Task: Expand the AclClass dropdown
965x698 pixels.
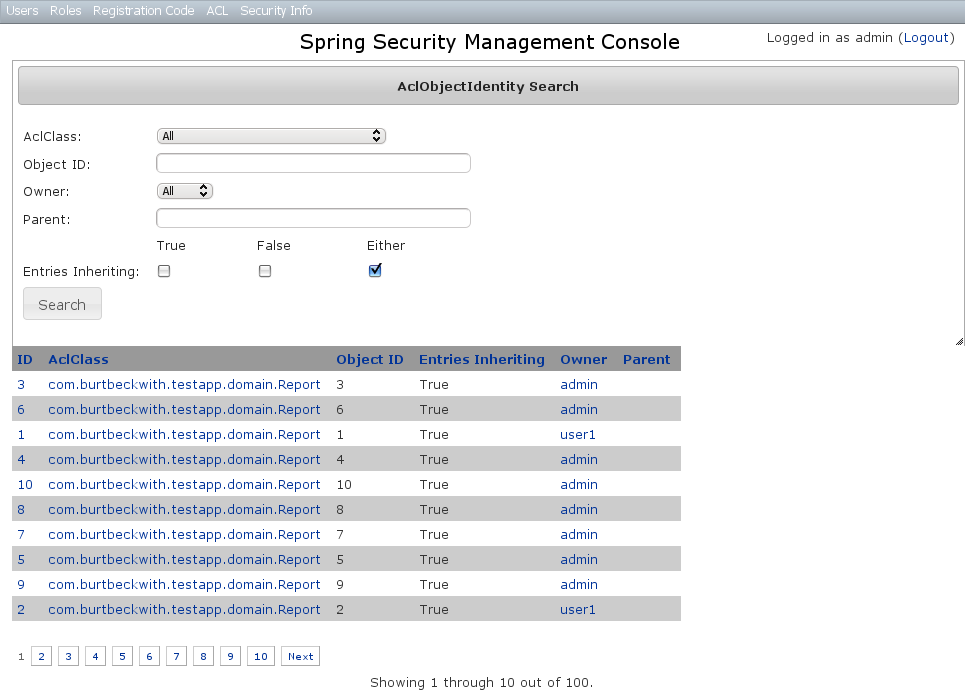Action: click(x=271, y=136)
